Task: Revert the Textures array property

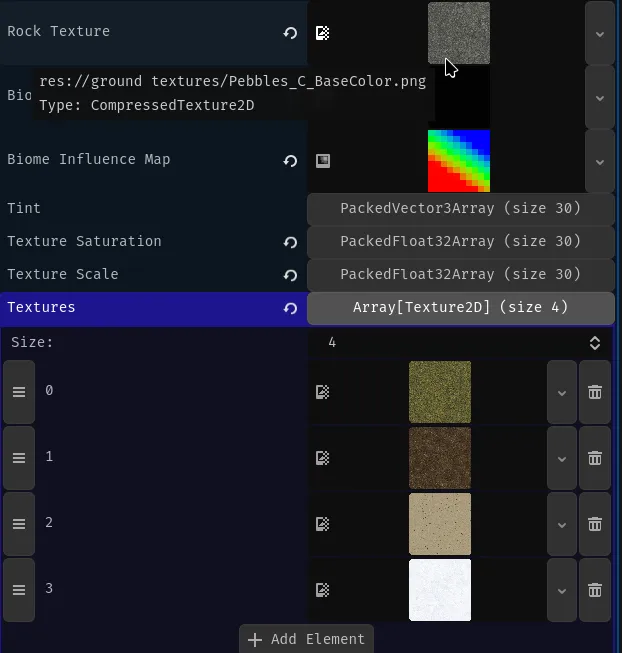Action: point(290,309)
